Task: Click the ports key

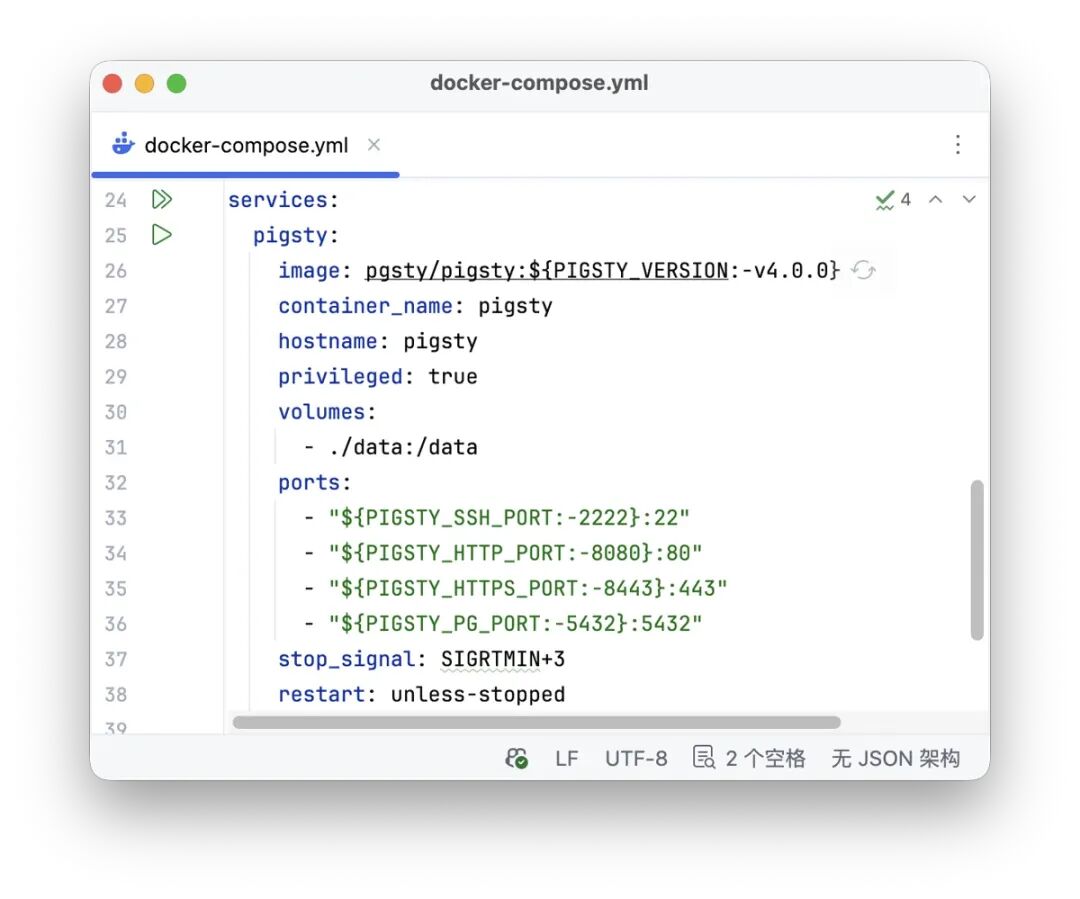Action: [309, 483]
